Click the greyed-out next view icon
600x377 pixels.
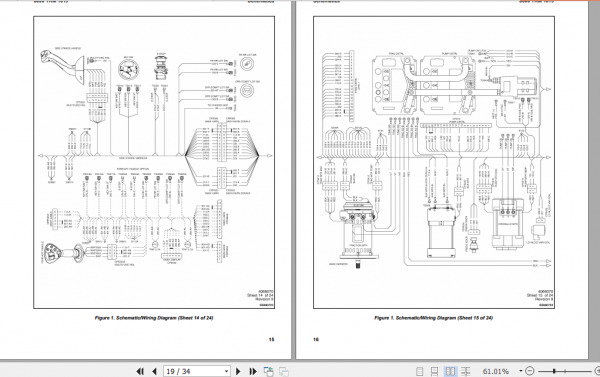coord(284,371)
